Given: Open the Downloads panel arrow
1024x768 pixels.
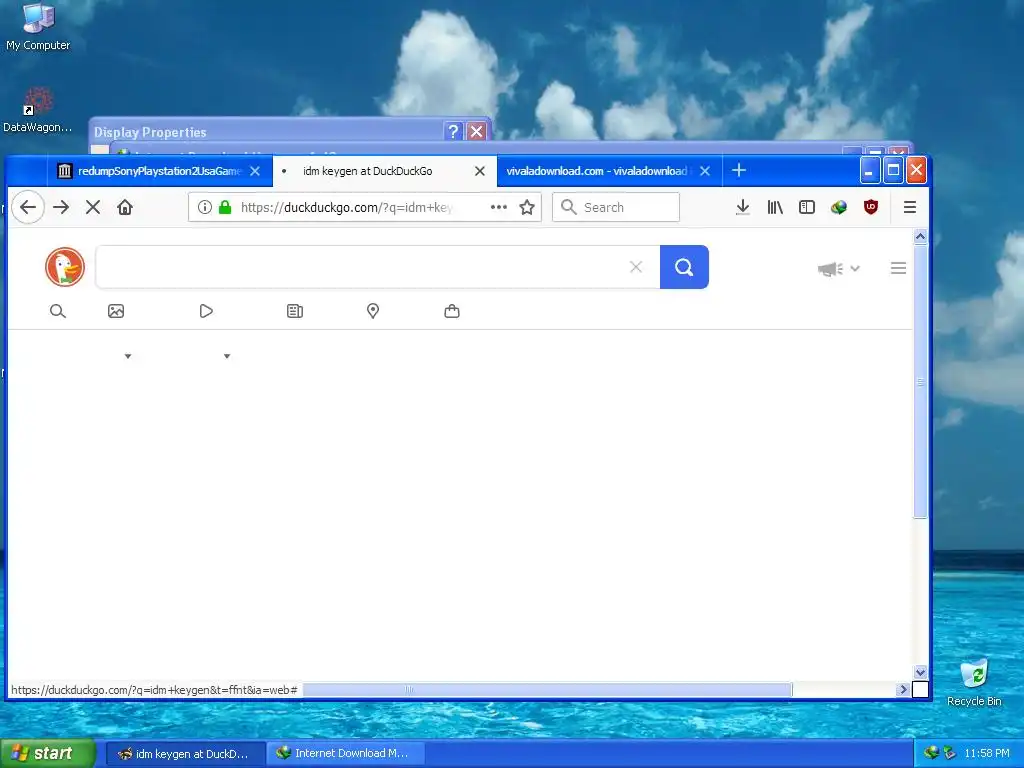Looking at the screenshot, I should [743, 207].
